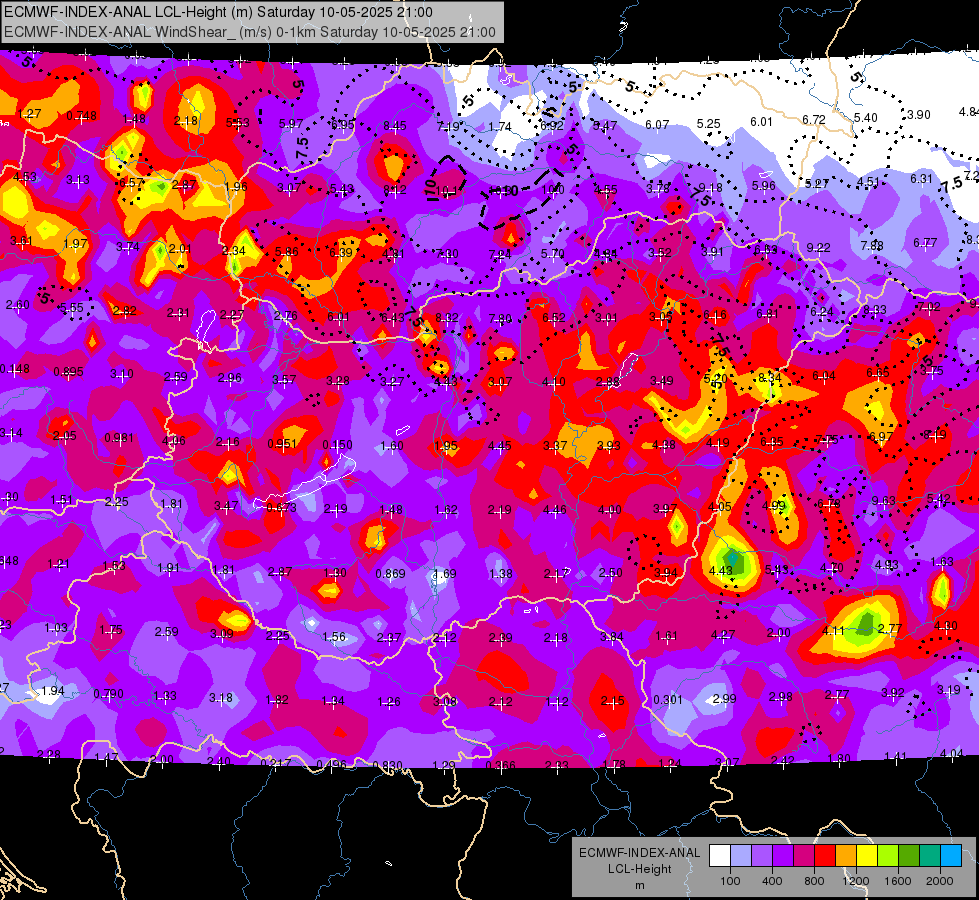Image resolution: width=979 pixels, height=900 pixels.
Task: Click the white swatch in the LCL-Height legend
Action: (x=720, y=856)
